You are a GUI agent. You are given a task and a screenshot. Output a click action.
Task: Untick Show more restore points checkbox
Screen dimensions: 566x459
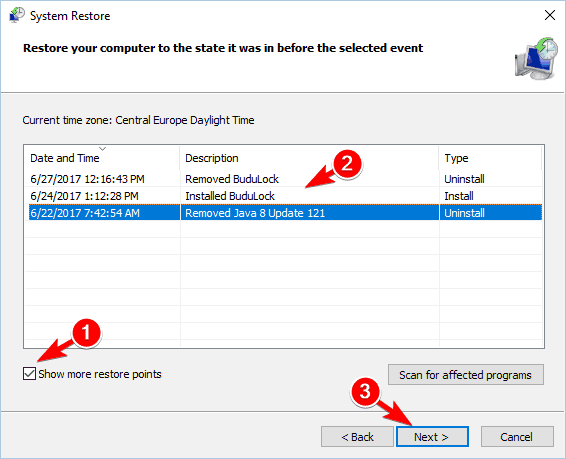(x=29, y=373)
